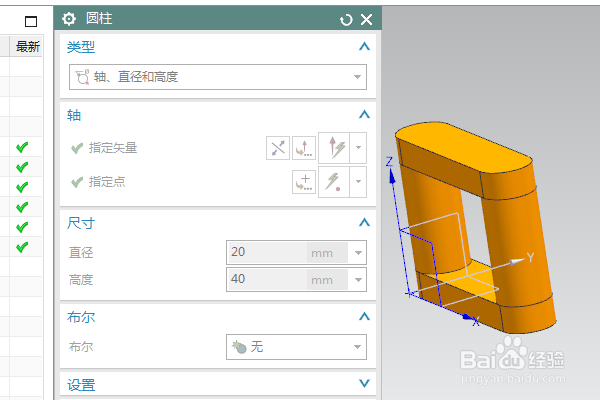600x400 pixels.
Task: Click the 尺寸 section title
Action: [x=81, y=223]
